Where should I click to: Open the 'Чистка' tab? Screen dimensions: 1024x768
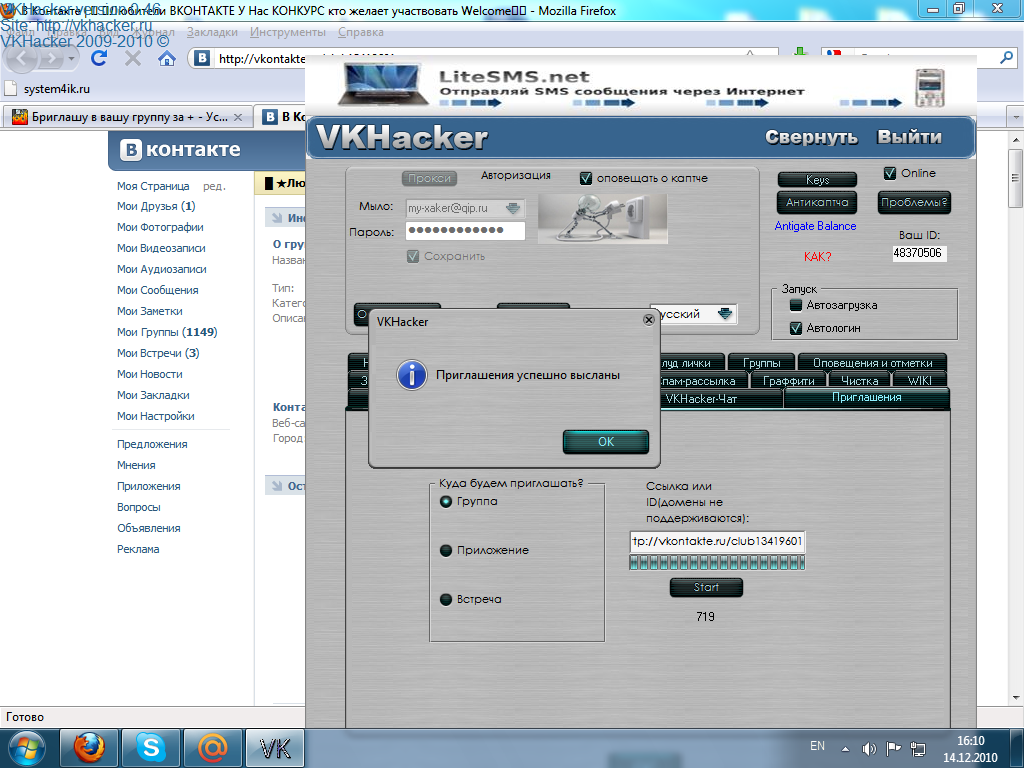click(x=859, y=381)
